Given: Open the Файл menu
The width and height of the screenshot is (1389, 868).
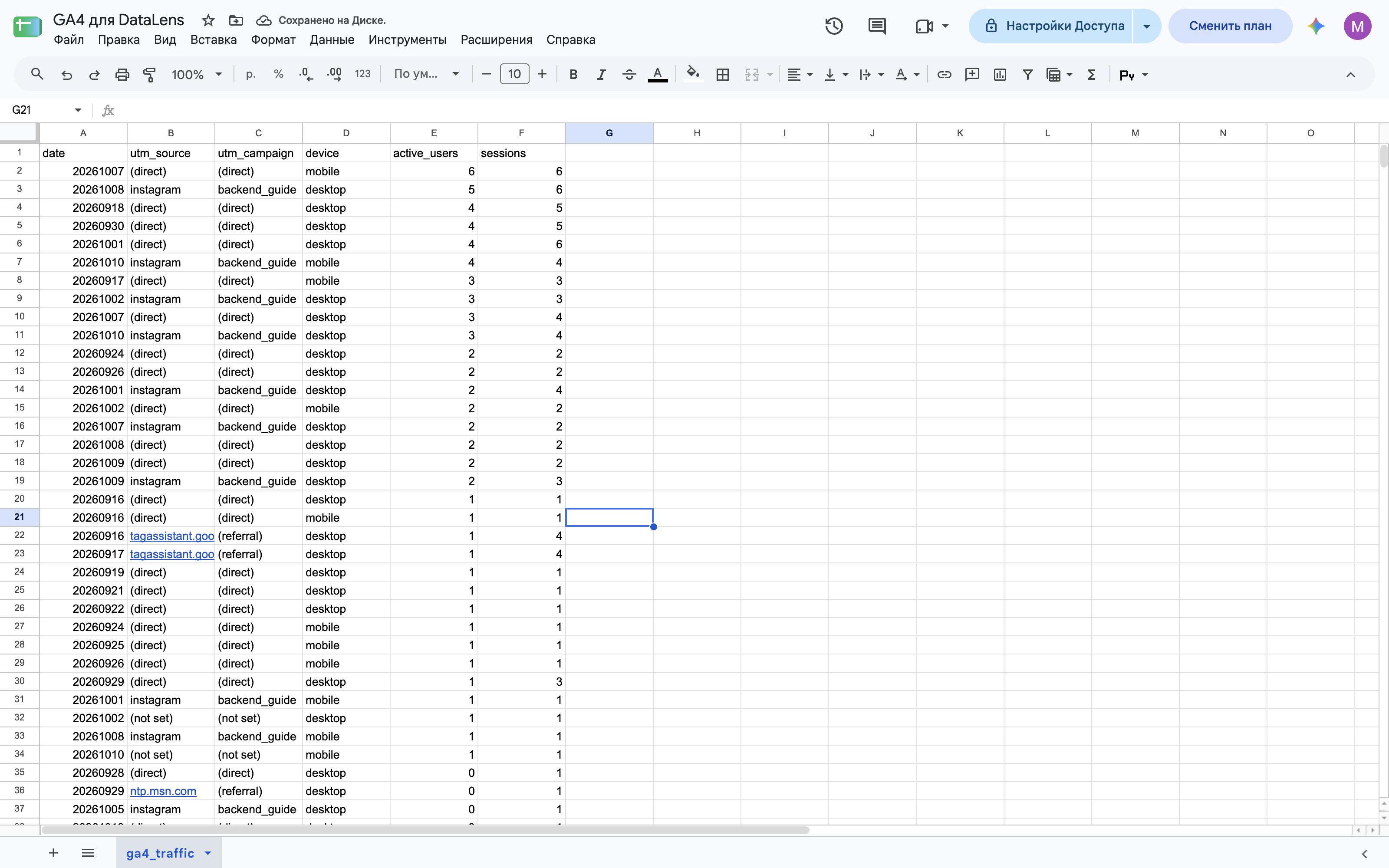Looking at the screenshot, I should [69, 39].
